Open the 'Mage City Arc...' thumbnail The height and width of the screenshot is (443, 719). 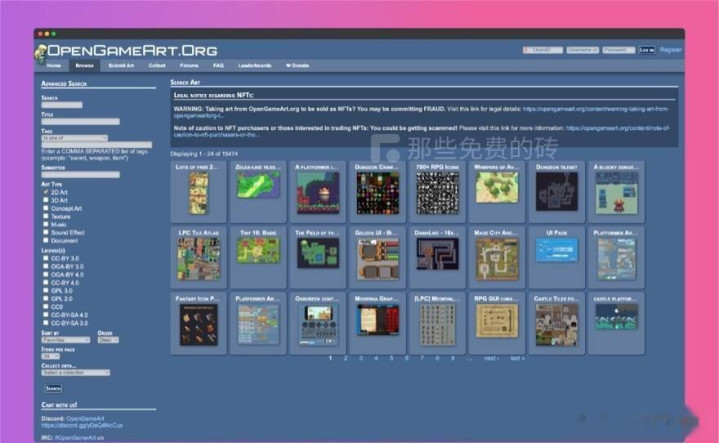coord(497,257)
